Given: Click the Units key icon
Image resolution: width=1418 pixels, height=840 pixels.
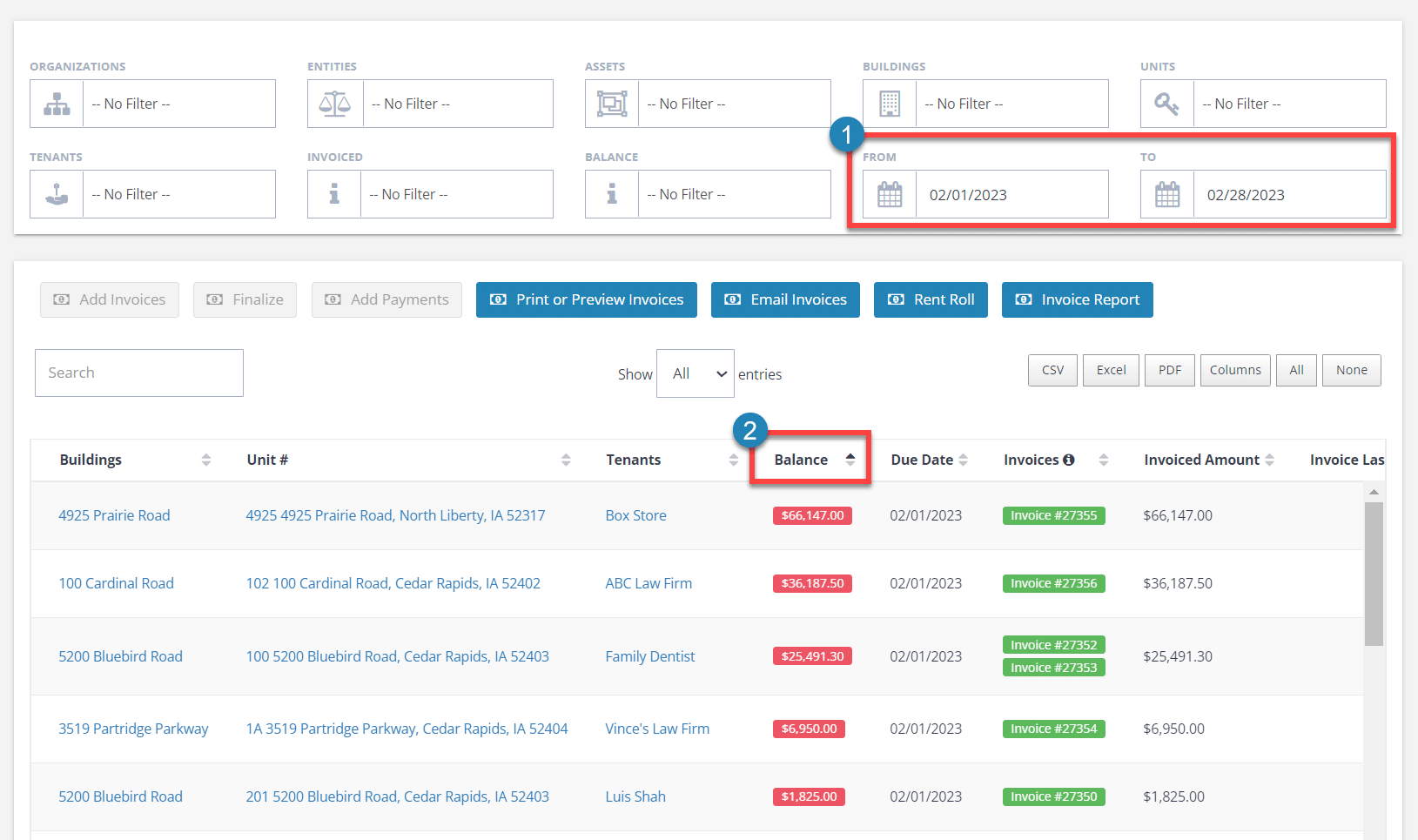Looking at the screenshot, I should point(1166,103).
